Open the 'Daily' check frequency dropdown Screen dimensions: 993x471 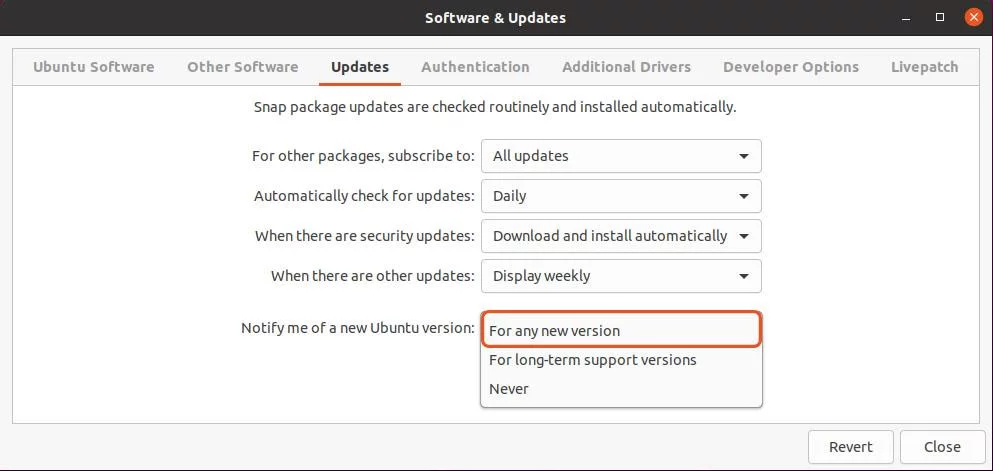[621, 196]
